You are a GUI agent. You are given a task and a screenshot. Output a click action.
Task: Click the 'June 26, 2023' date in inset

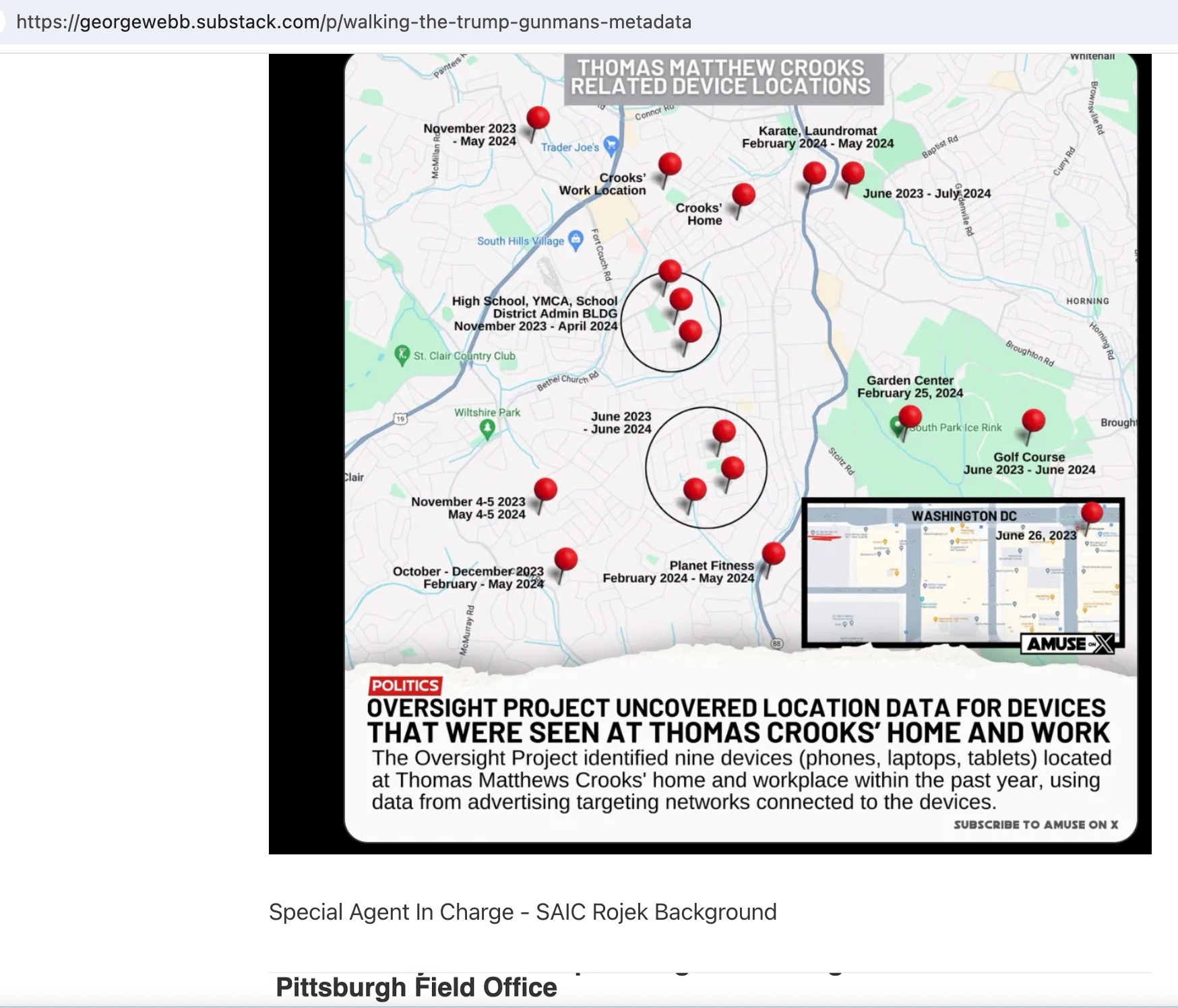(x=1036, y=535)
